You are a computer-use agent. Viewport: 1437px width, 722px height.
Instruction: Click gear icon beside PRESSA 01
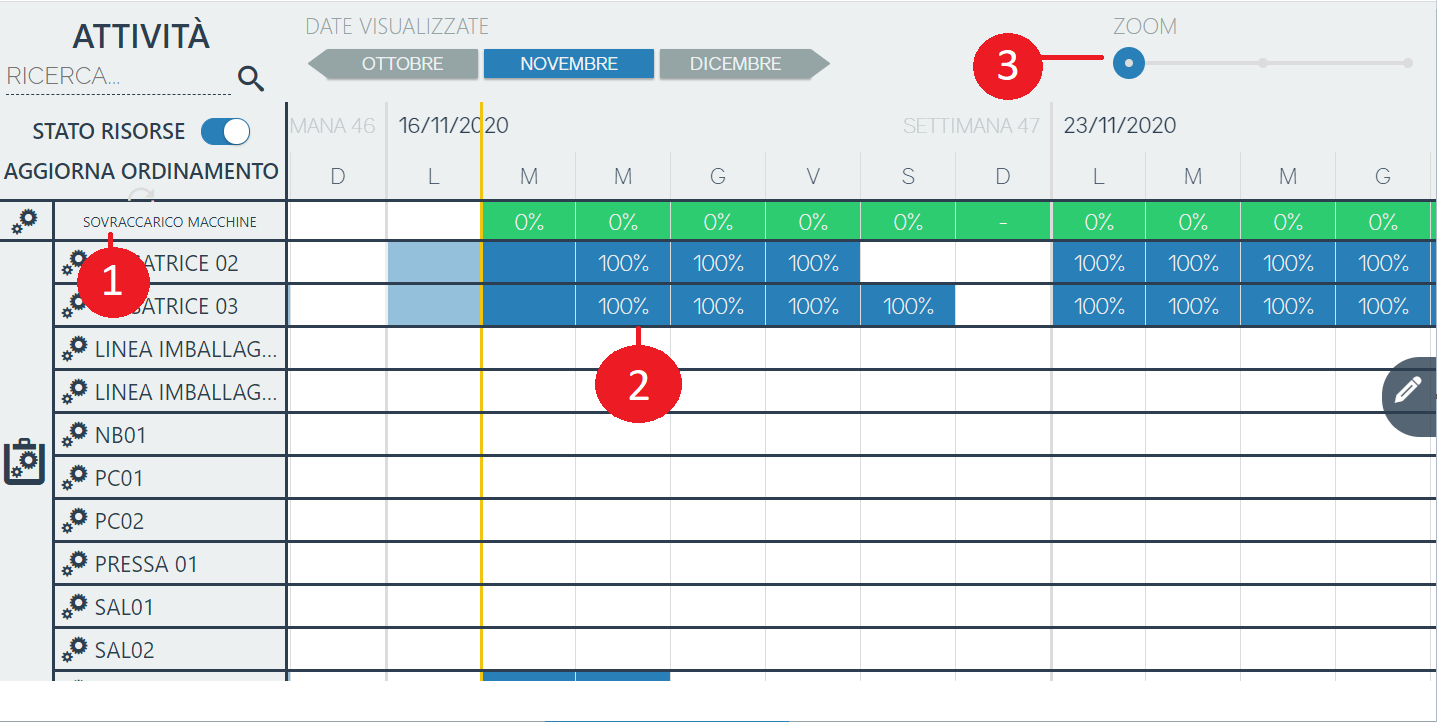(x=74, y=564)
